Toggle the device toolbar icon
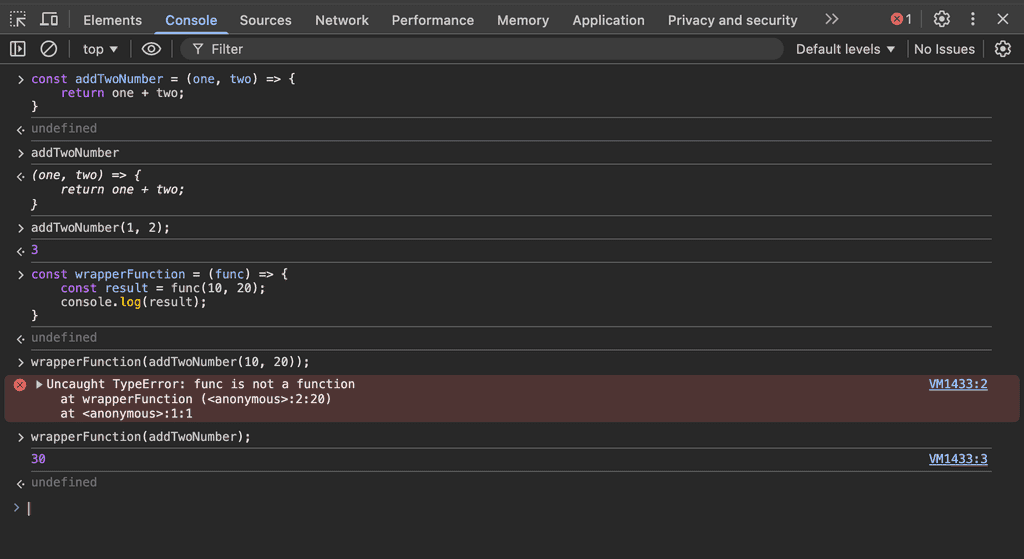The image size is (1024, 559). click(49, 19)
